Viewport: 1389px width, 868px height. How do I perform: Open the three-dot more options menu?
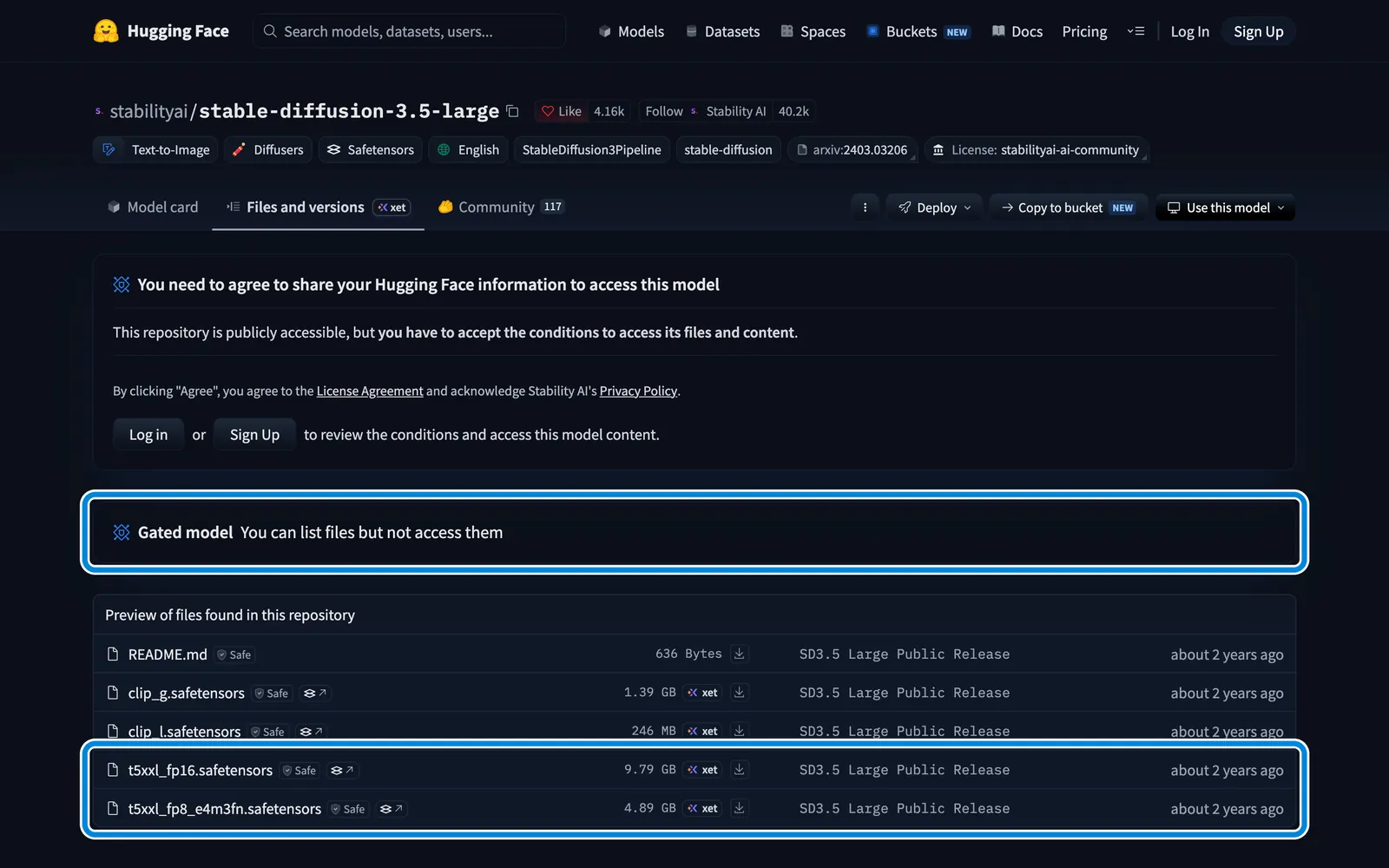(x=865, y=207)
